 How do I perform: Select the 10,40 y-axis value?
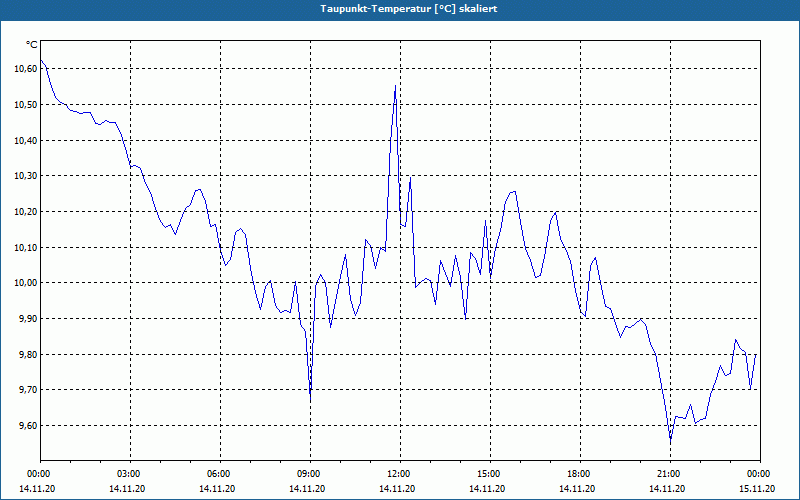click(26, 140)
